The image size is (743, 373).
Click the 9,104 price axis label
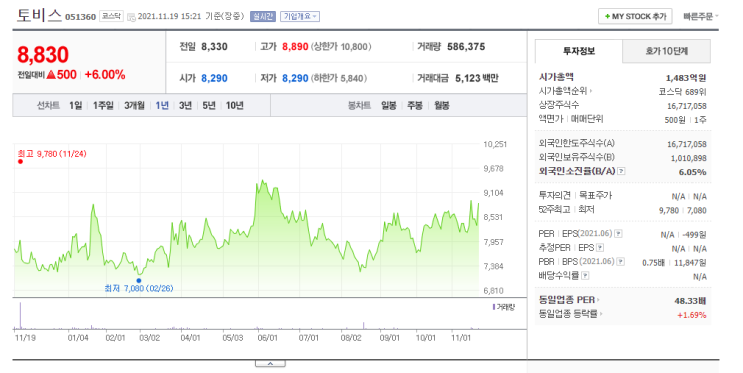click(x=493, y=193)
